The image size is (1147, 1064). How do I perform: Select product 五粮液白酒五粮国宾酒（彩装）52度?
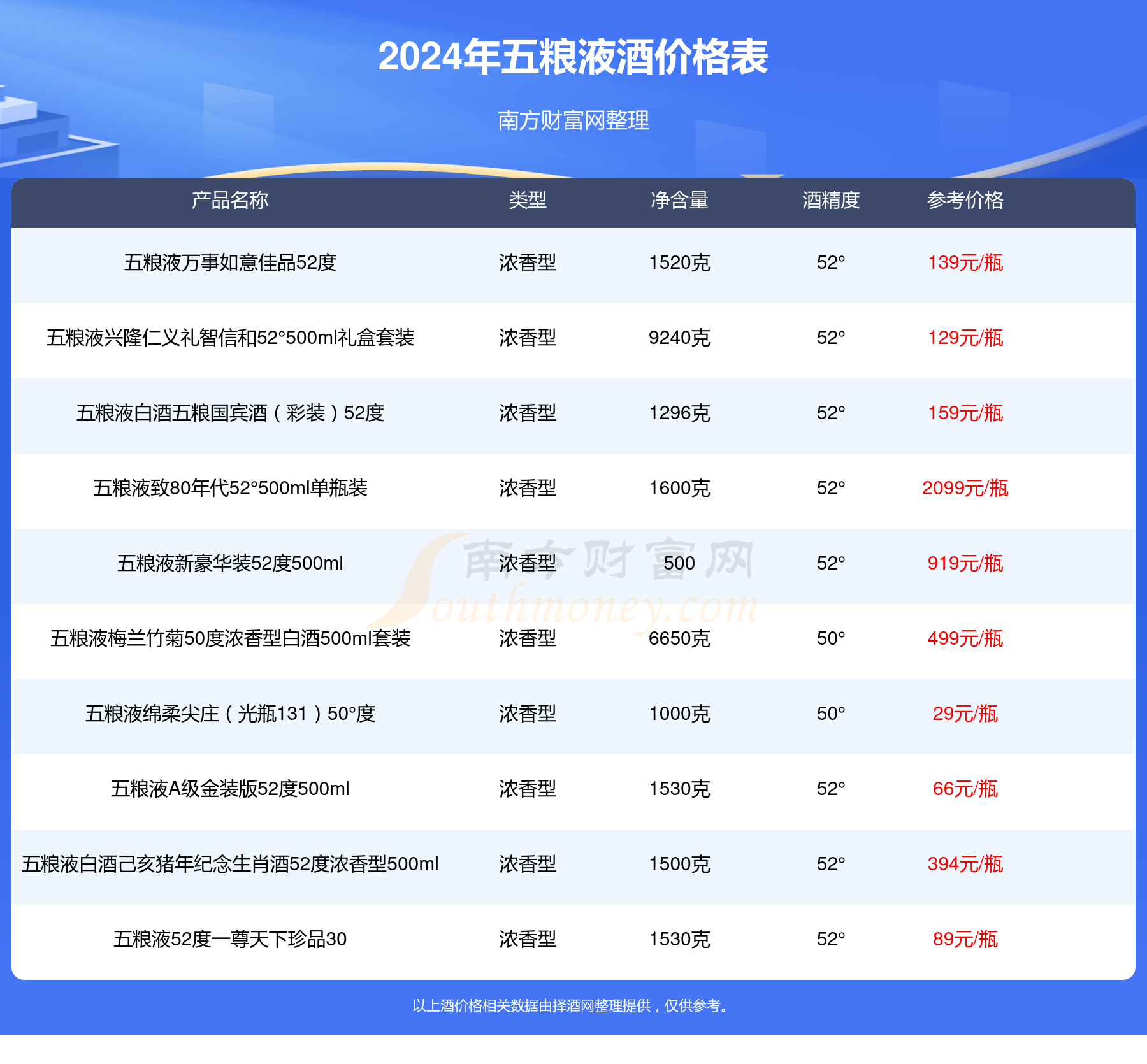pyautogui.click(x=230, y=413)
